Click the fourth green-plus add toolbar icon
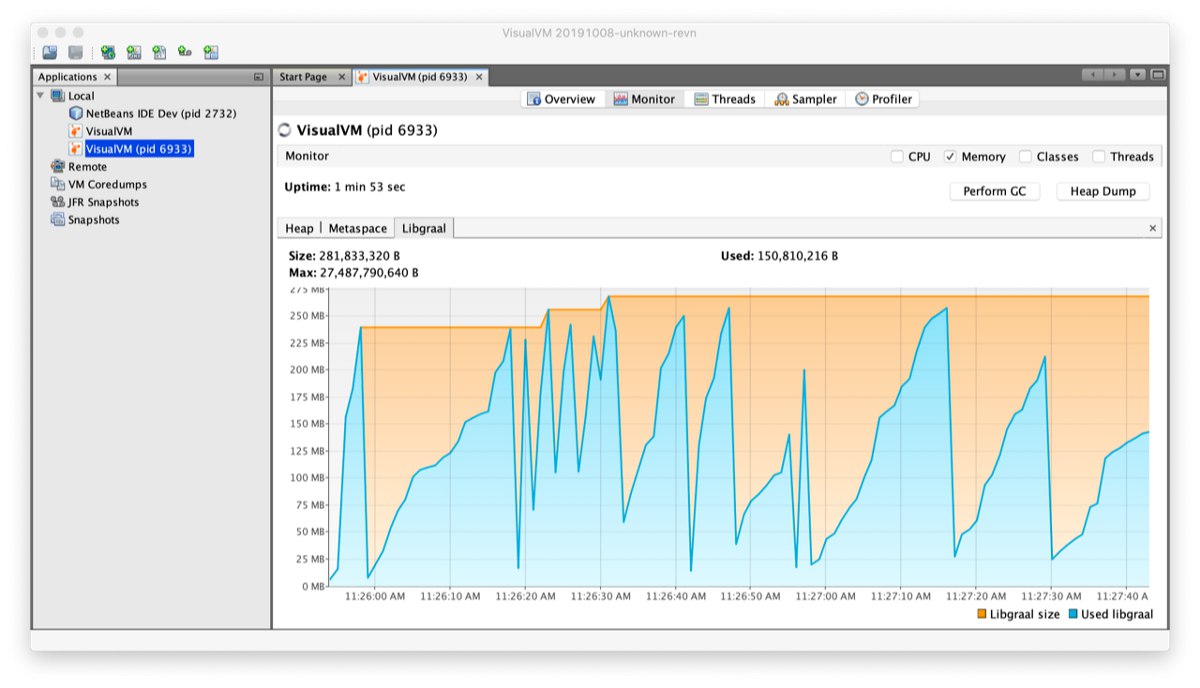Image resolution: width=1200 pixels, height=688 pixels. (x=185, y=52)
